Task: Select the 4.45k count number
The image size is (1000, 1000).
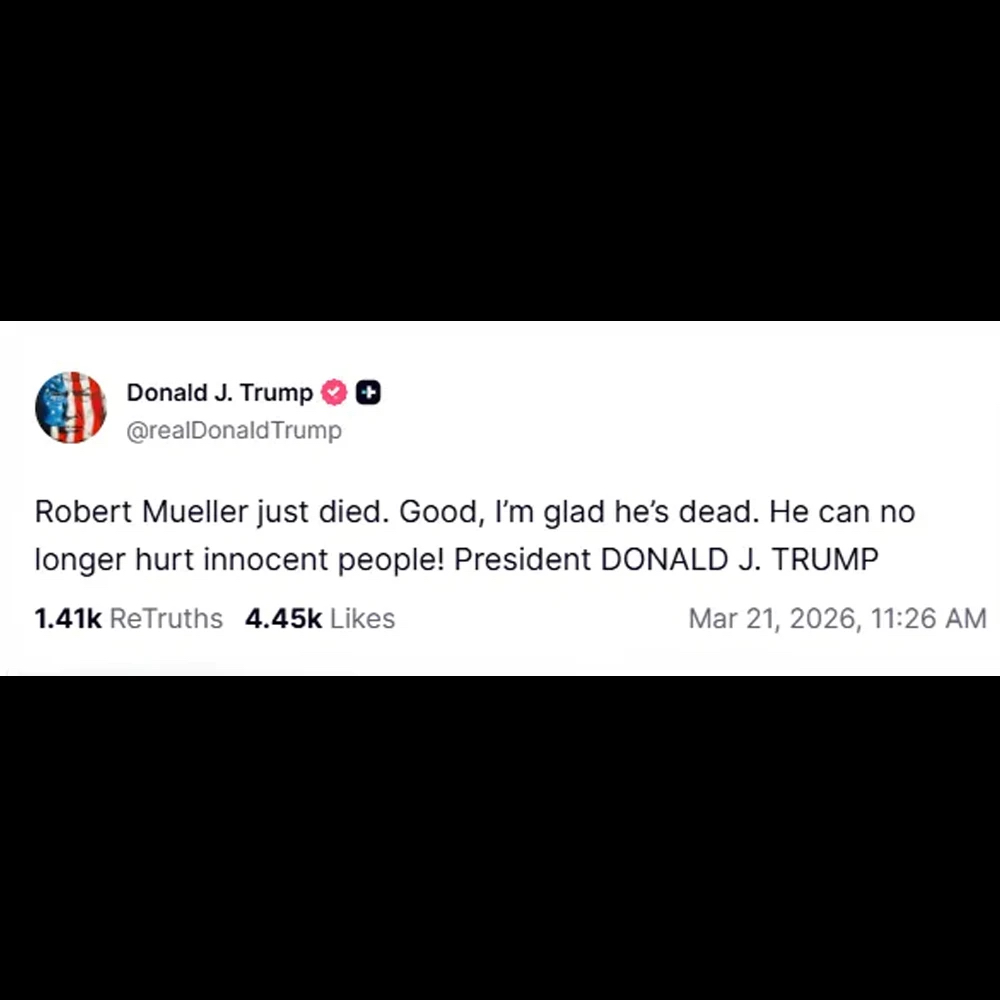Action: 283,619
